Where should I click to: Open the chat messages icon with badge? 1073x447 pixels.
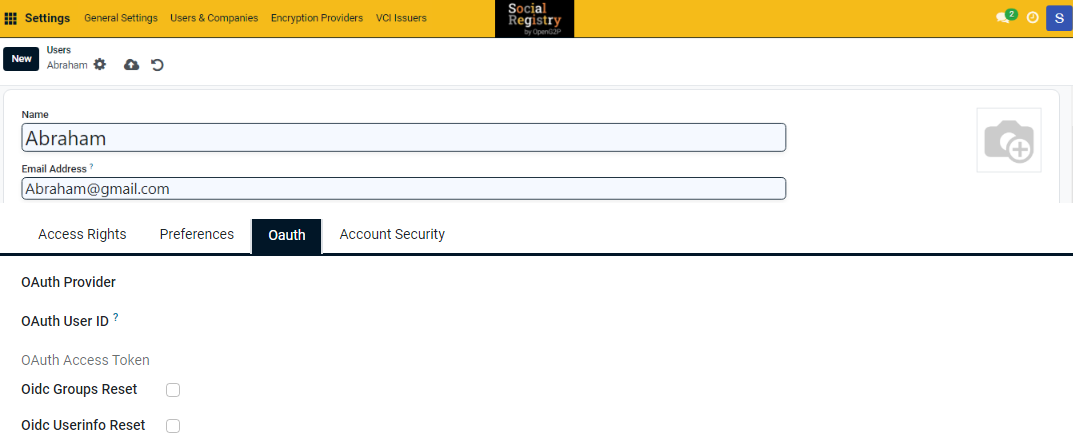pyautogui.click(x=1004, y=18)
